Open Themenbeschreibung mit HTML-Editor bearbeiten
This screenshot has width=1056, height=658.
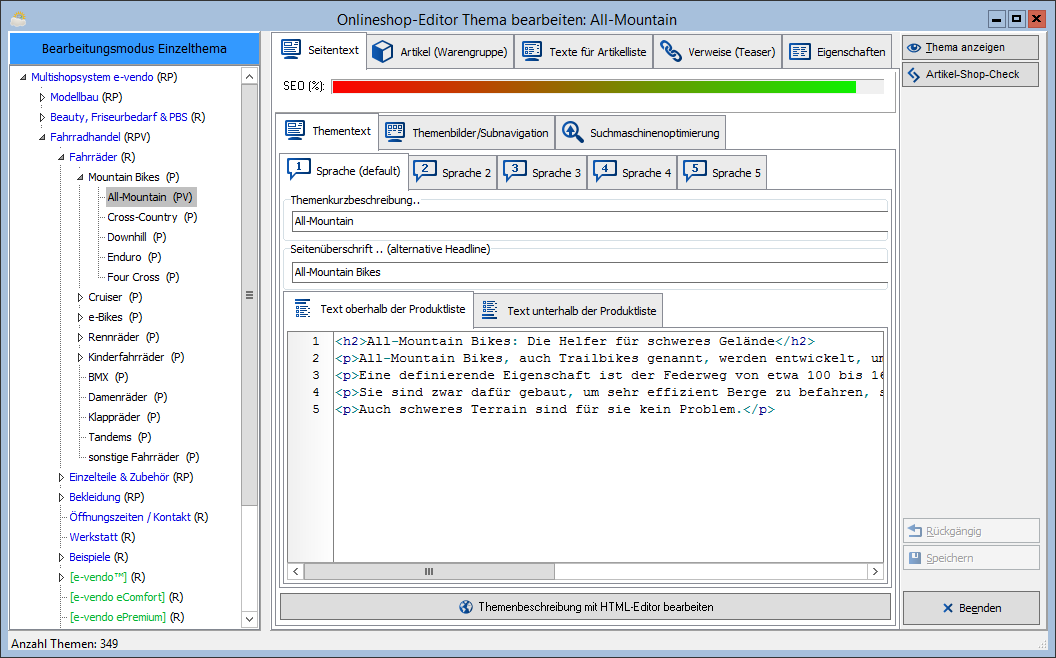point(585,607)
